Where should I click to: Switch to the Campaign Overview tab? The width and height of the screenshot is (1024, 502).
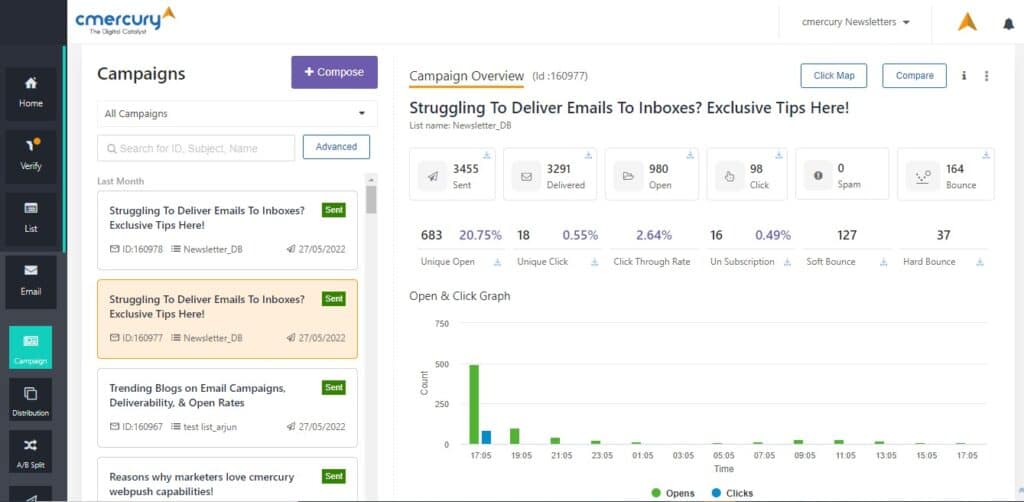[466, 76]
